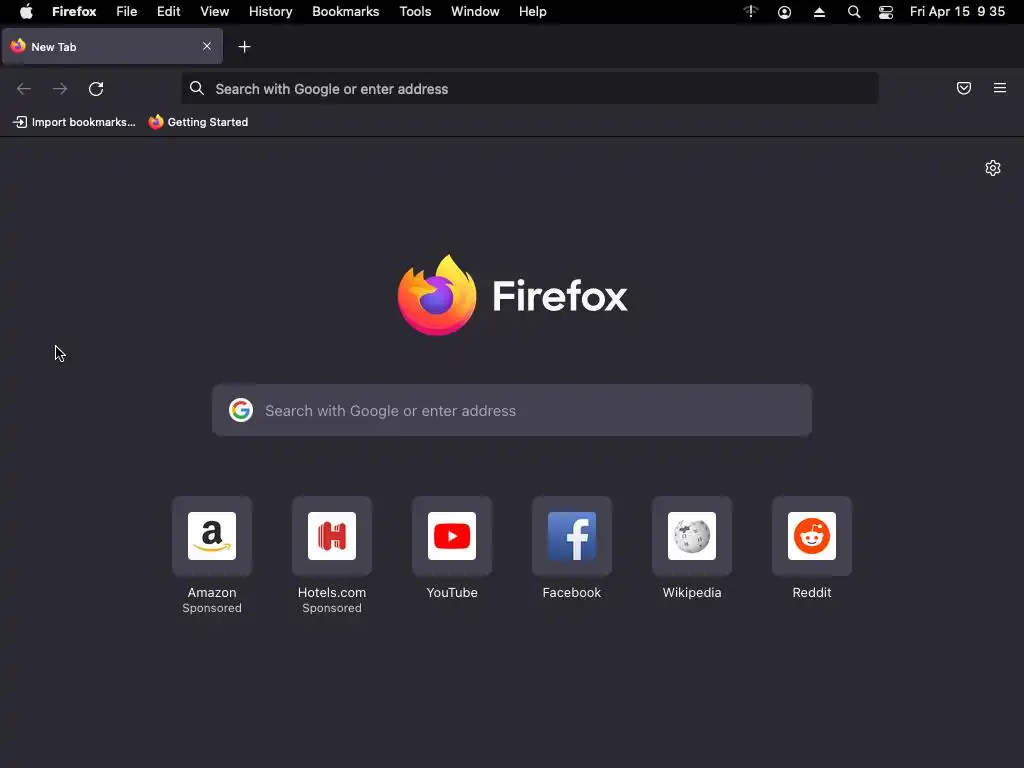This screenshot has height=768, width=1024.
Task: Open the Firefox hamburger application menu
Action: [1000, 88]
